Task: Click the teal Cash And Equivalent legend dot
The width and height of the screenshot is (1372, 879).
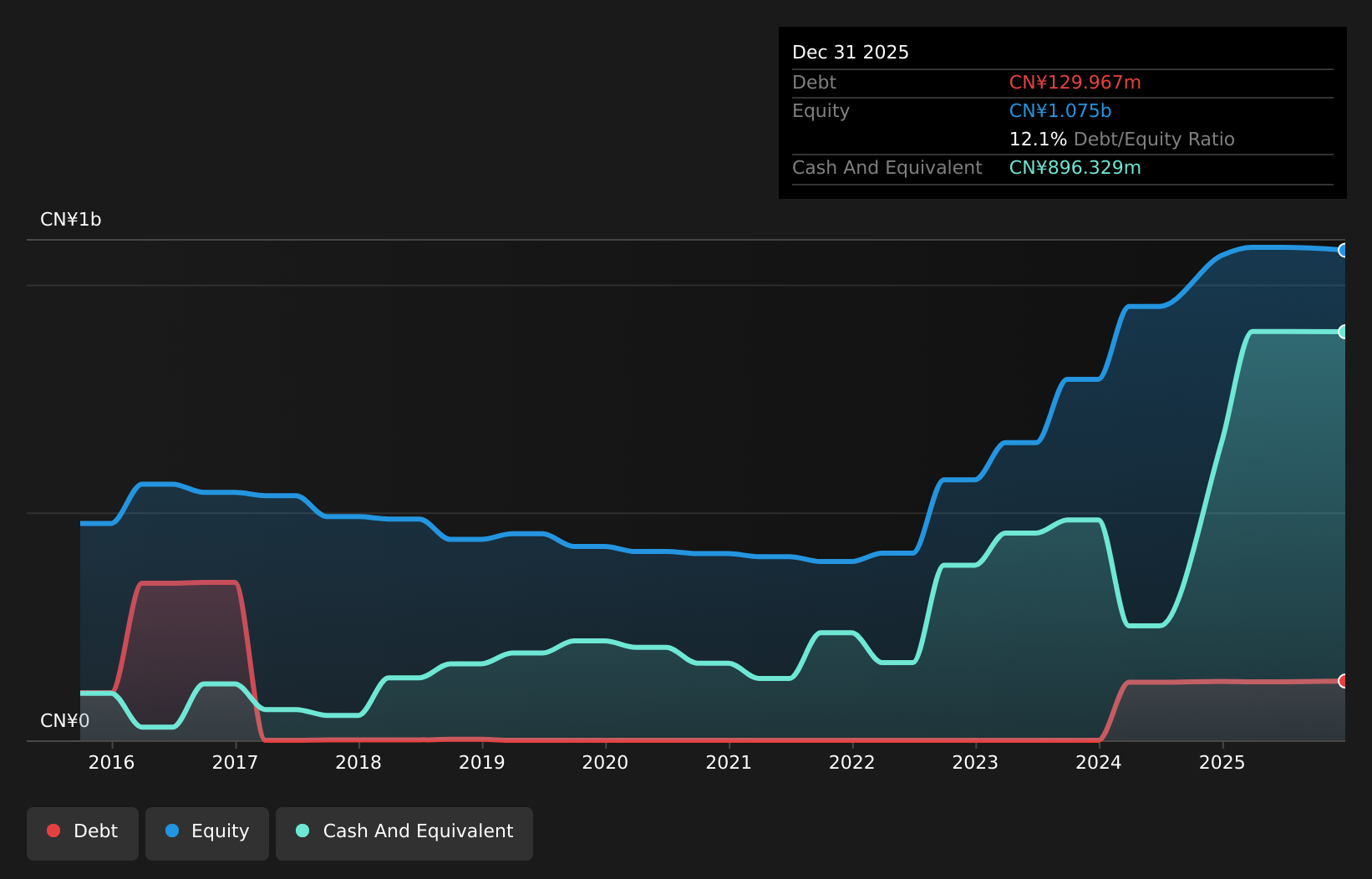Action: click(302, 831)
